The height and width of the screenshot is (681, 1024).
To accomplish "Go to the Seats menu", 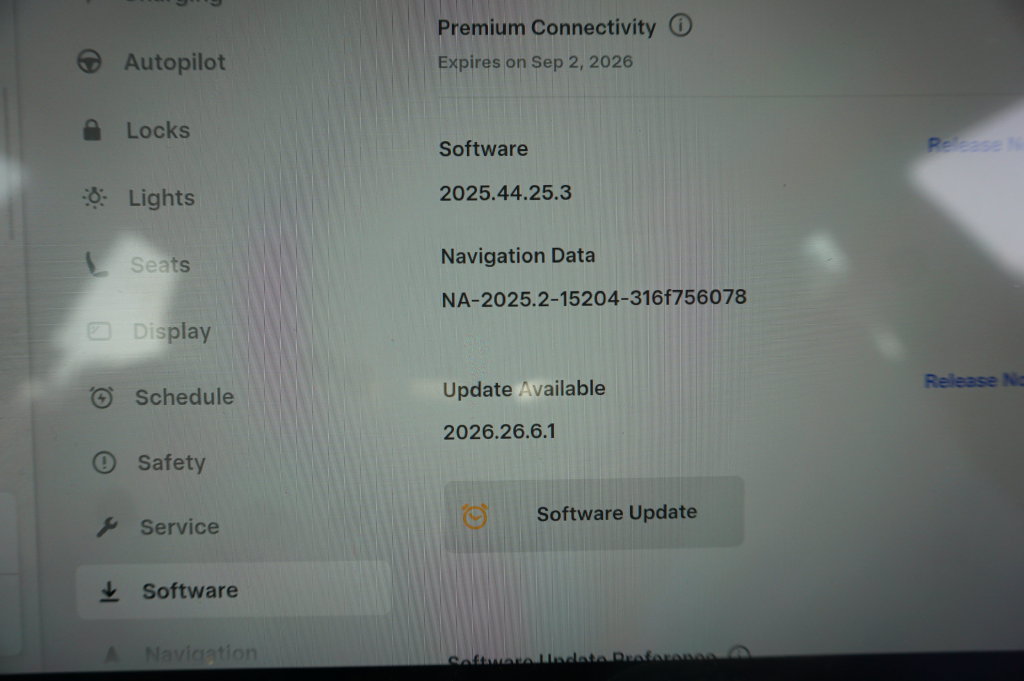I will tap(160, 264).
